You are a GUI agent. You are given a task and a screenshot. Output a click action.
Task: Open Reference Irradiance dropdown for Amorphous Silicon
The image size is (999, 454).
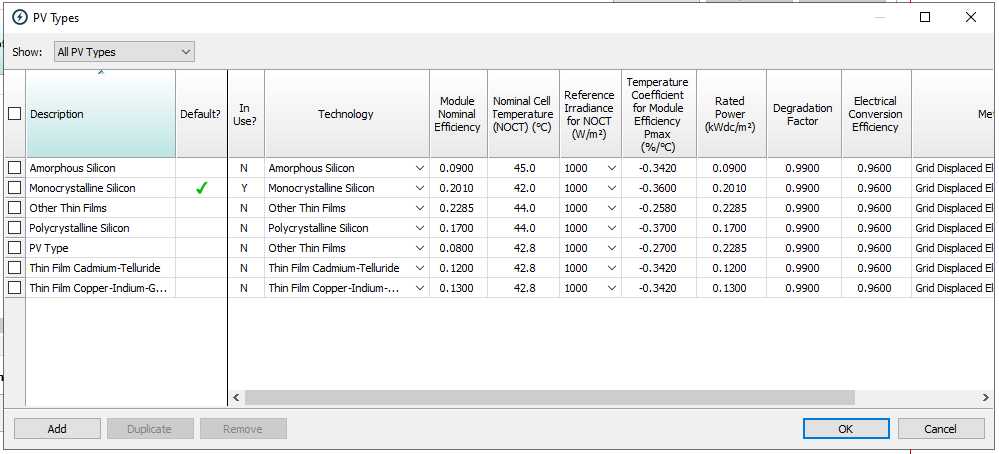[611, 168]
